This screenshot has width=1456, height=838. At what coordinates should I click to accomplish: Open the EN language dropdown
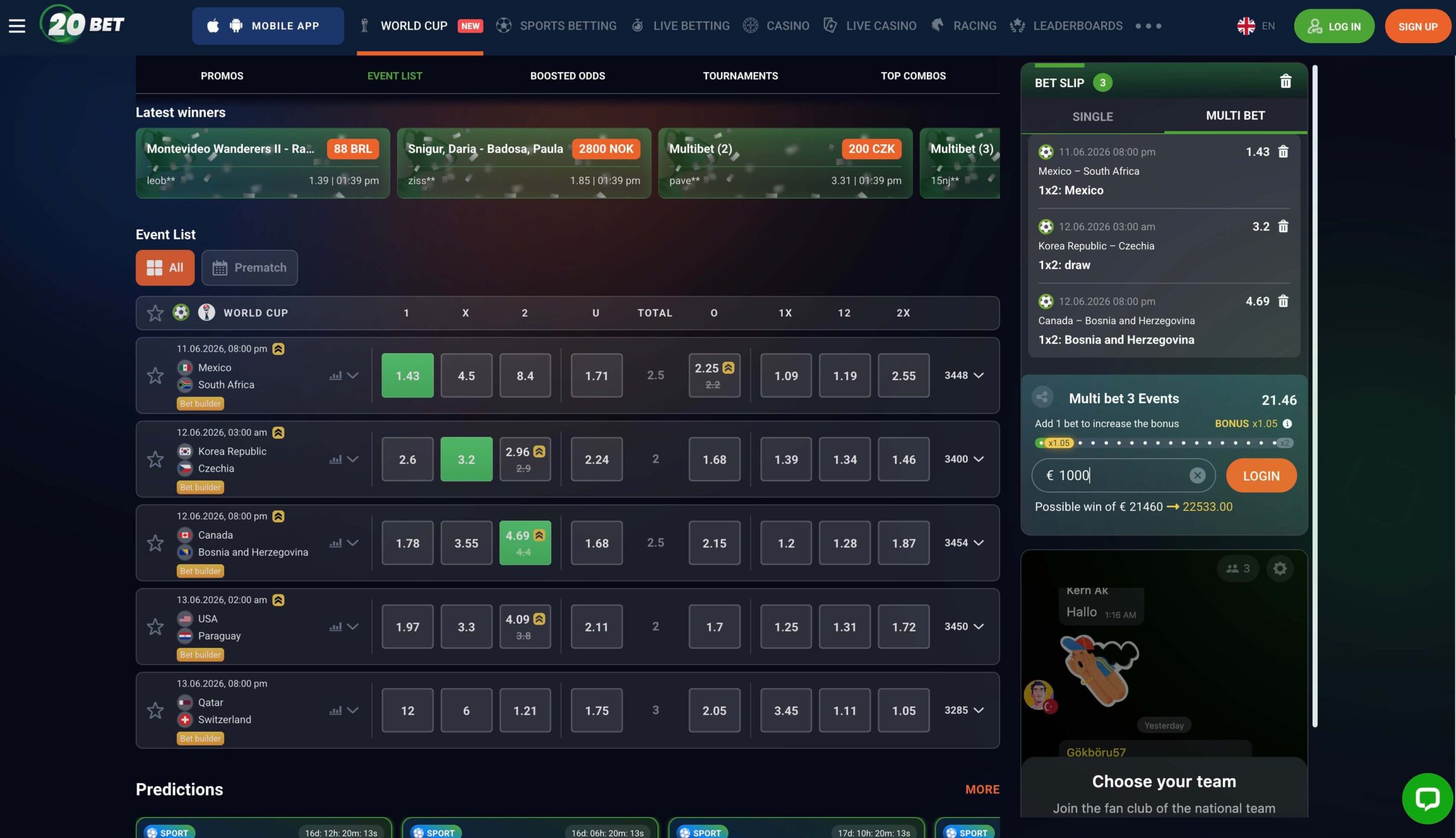pos(1268,26)
